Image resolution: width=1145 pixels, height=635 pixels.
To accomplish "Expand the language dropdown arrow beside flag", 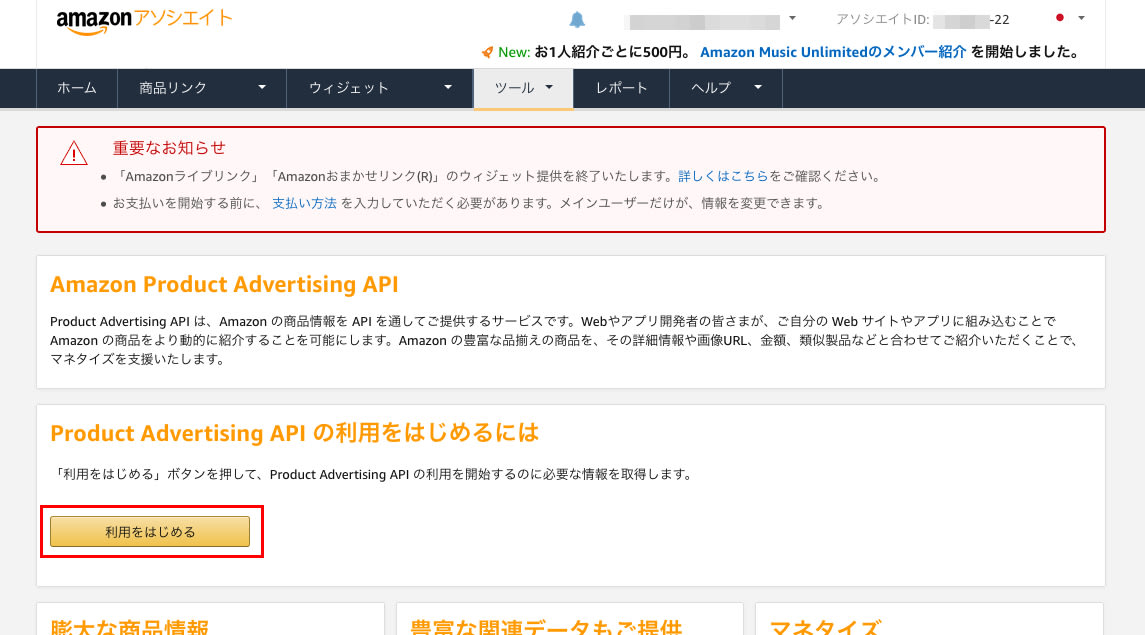I will pyautogui.click(x=1081, y=18).
